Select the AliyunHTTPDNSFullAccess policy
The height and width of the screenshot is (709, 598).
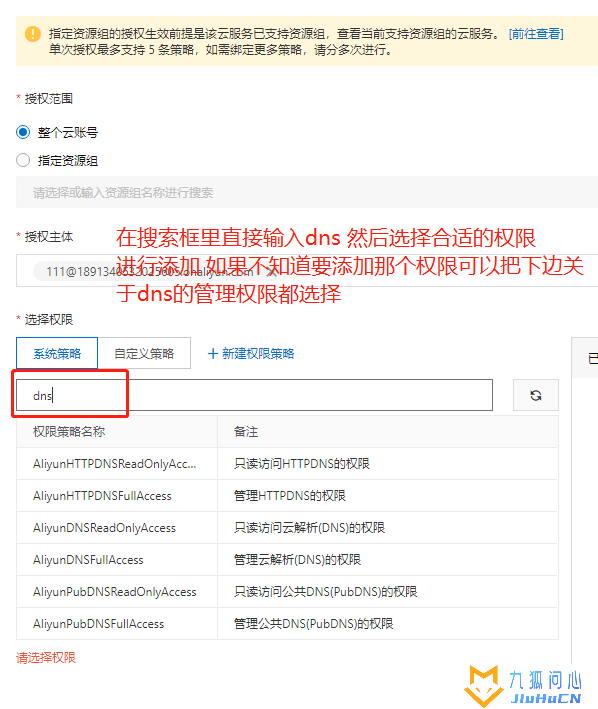point(102,496)
